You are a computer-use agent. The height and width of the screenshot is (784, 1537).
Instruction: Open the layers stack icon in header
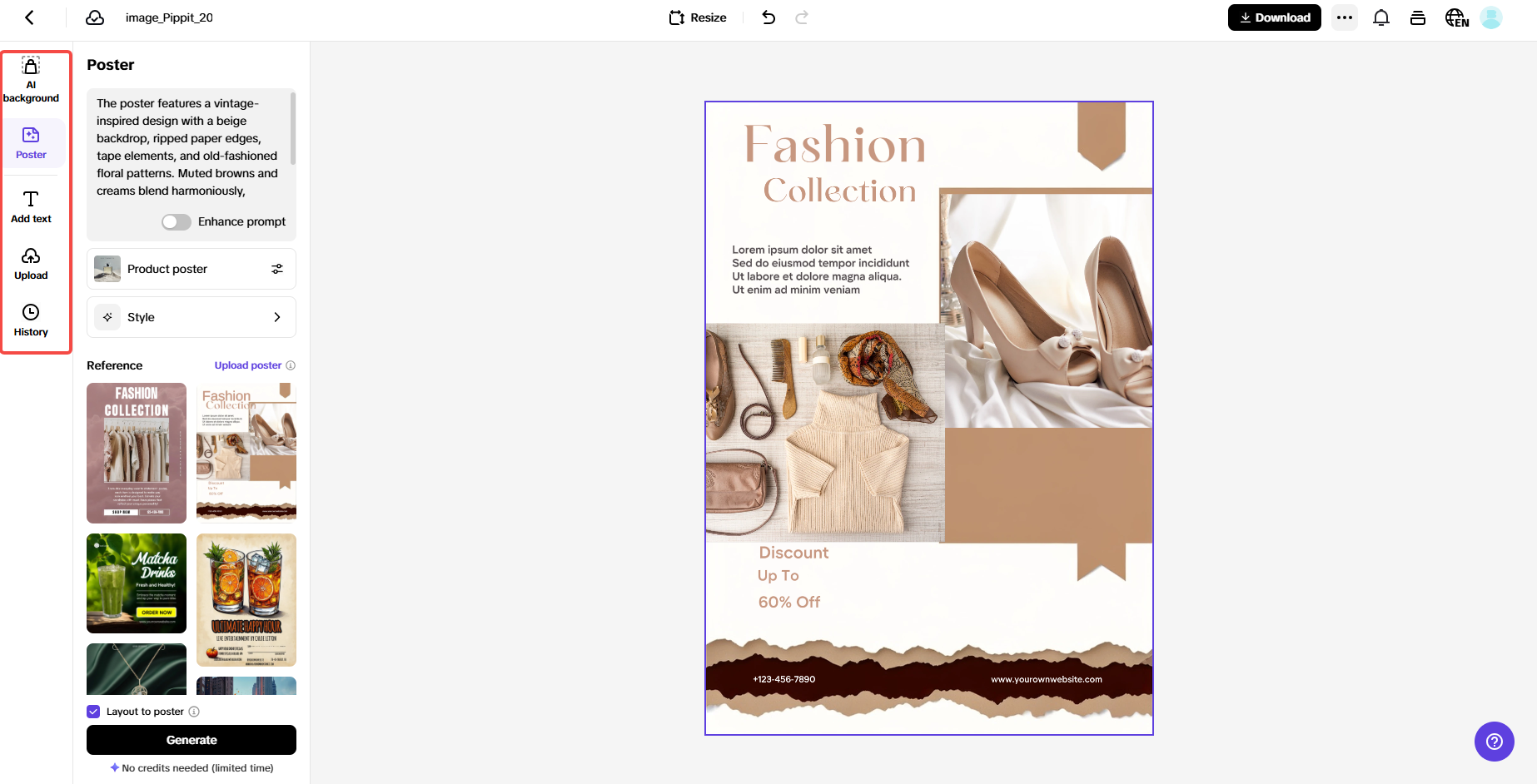(x=1418, y=17)
